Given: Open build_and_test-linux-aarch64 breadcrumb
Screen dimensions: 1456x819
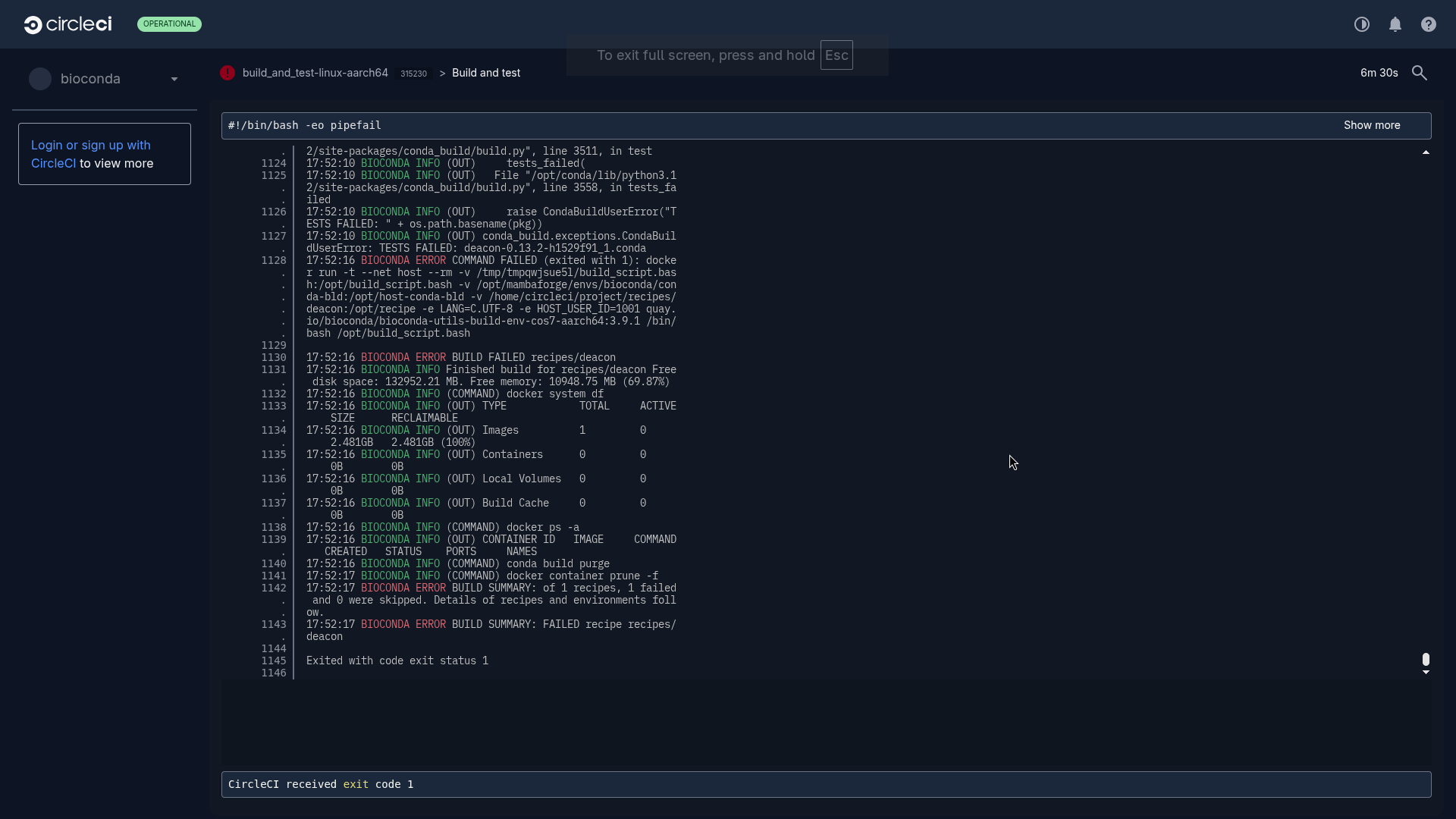Looking at the screenshot, I should pyautogui.click(x=315, y=73).
